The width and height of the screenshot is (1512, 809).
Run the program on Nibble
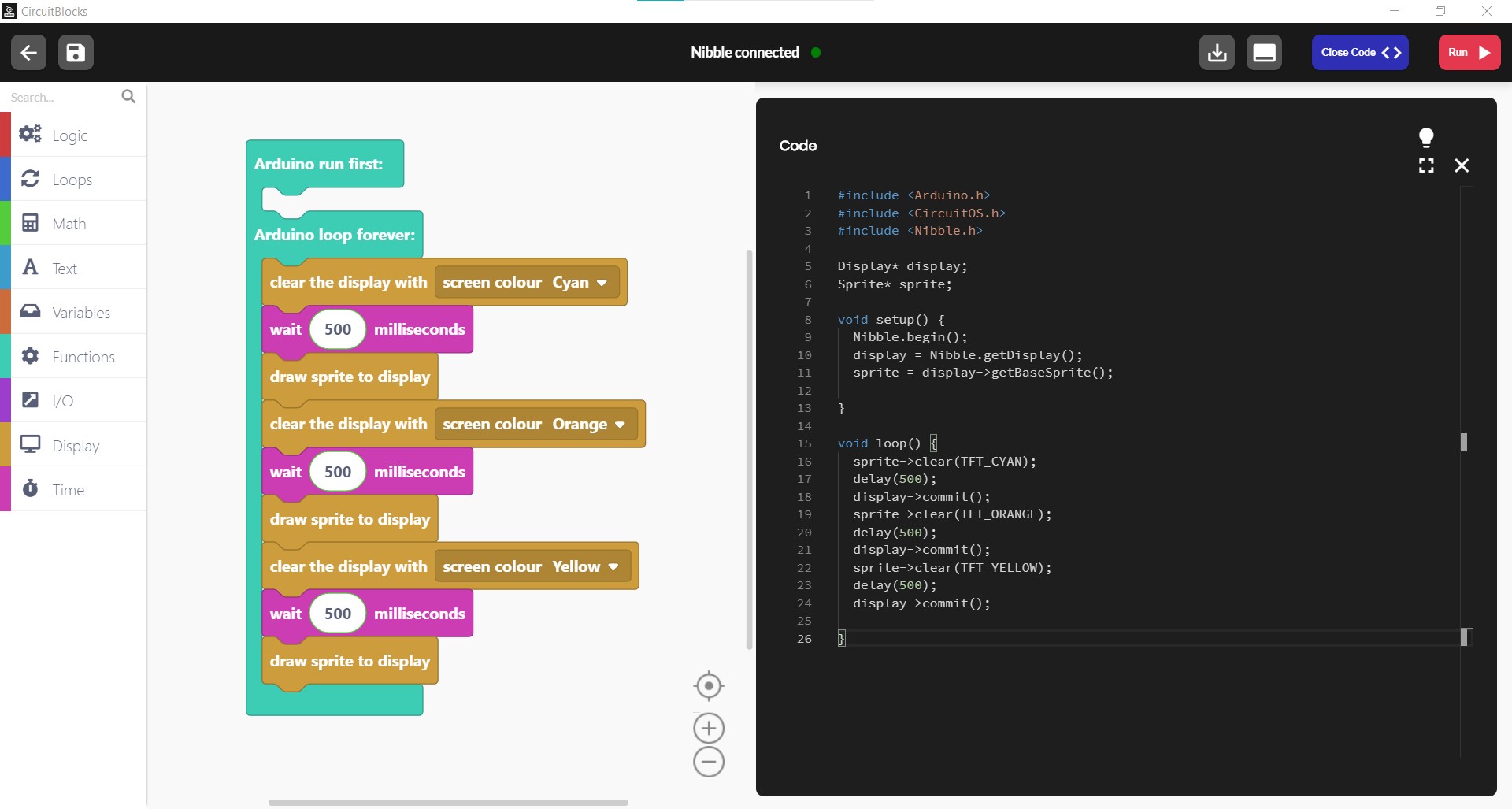click(x=1469, y=53)
